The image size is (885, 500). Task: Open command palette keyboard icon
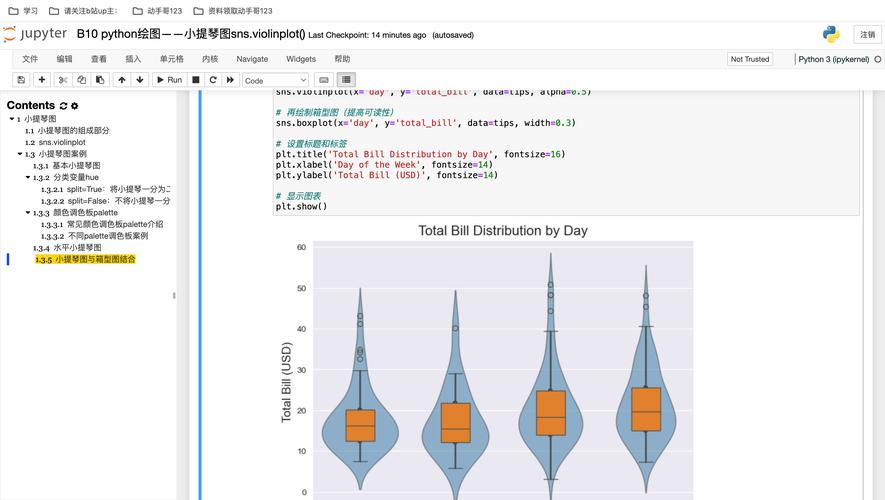click(324, 80)
